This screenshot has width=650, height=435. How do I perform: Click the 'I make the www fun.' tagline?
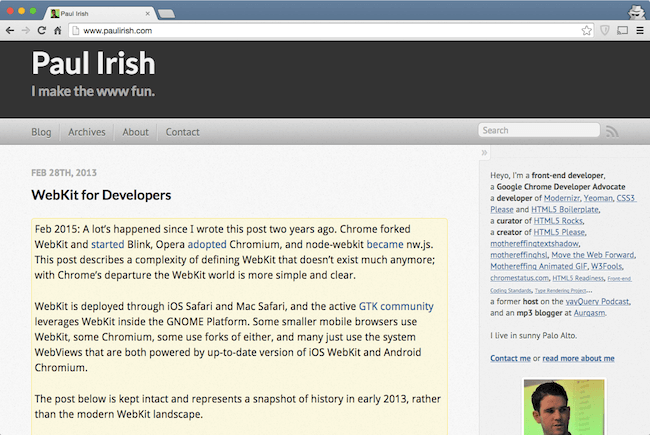tap(93, 91)
